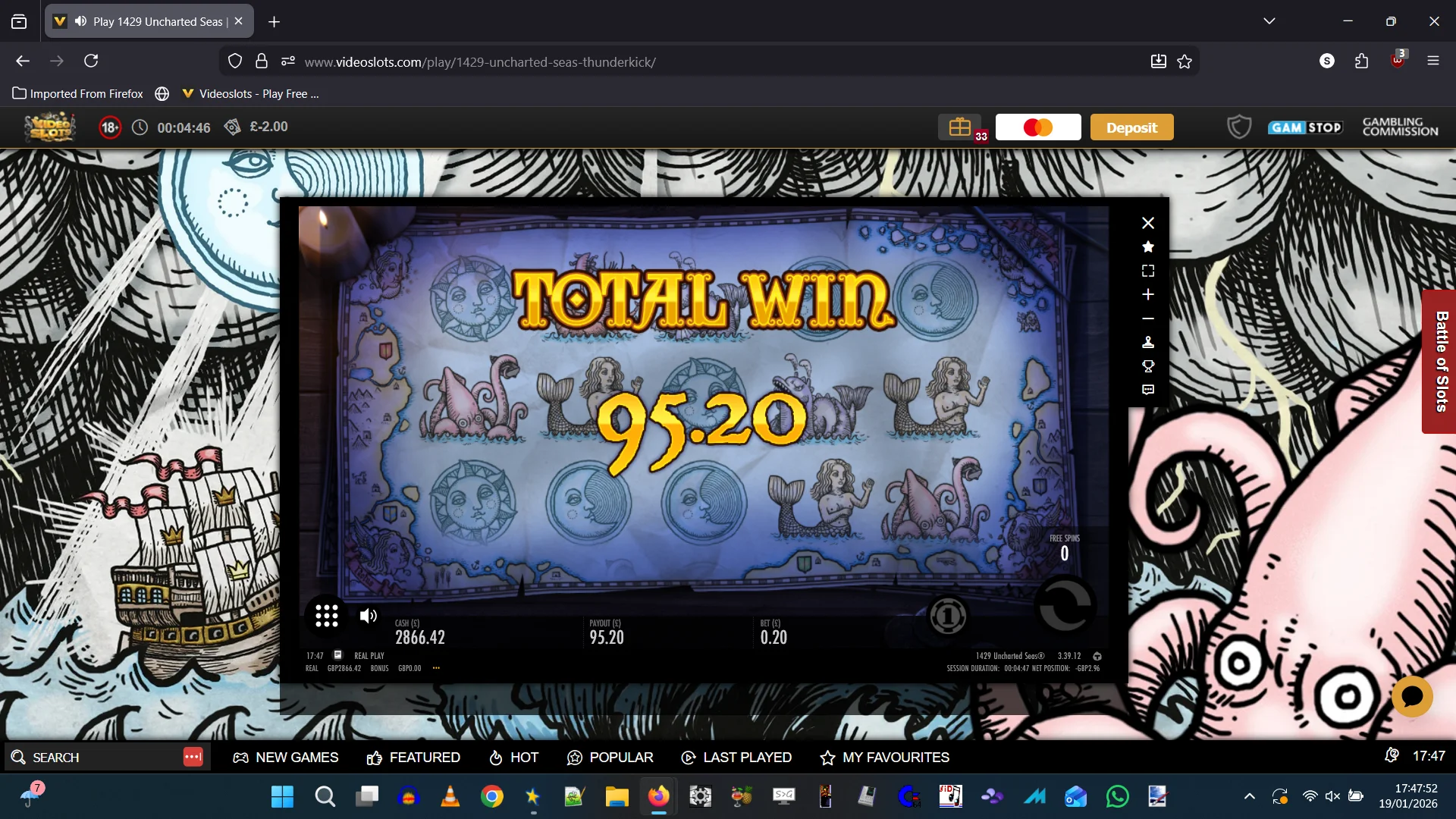Open the Windows Start menu

tap(282, 796)
